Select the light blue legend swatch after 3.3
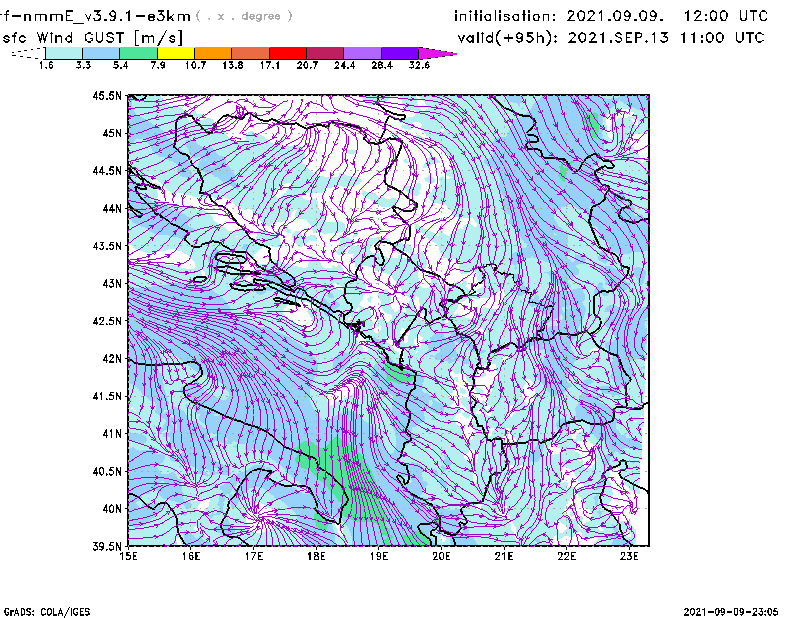The height and width of the screenshot is (618, 800). 101,53
